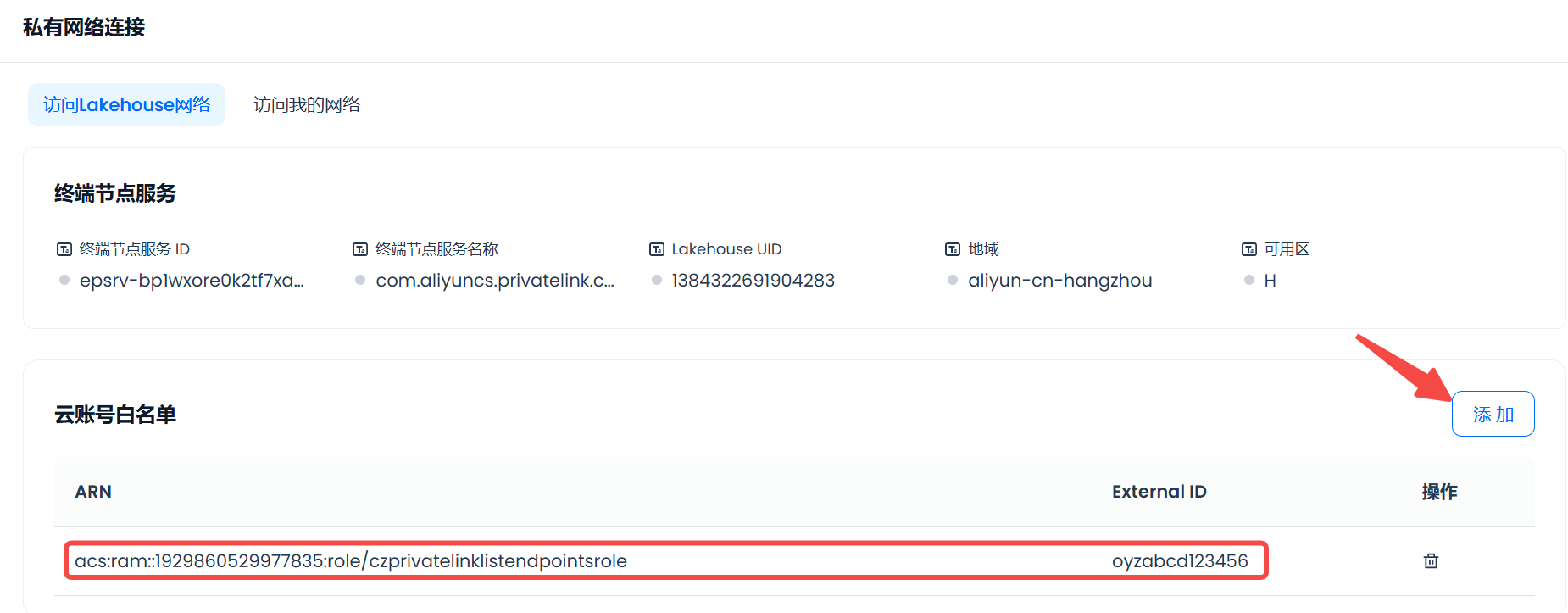Image resolution: width=1568 pixels, height=613 pixels.
Task: Select the acs:ram role ARN cell
Action: tap(351, 561)
